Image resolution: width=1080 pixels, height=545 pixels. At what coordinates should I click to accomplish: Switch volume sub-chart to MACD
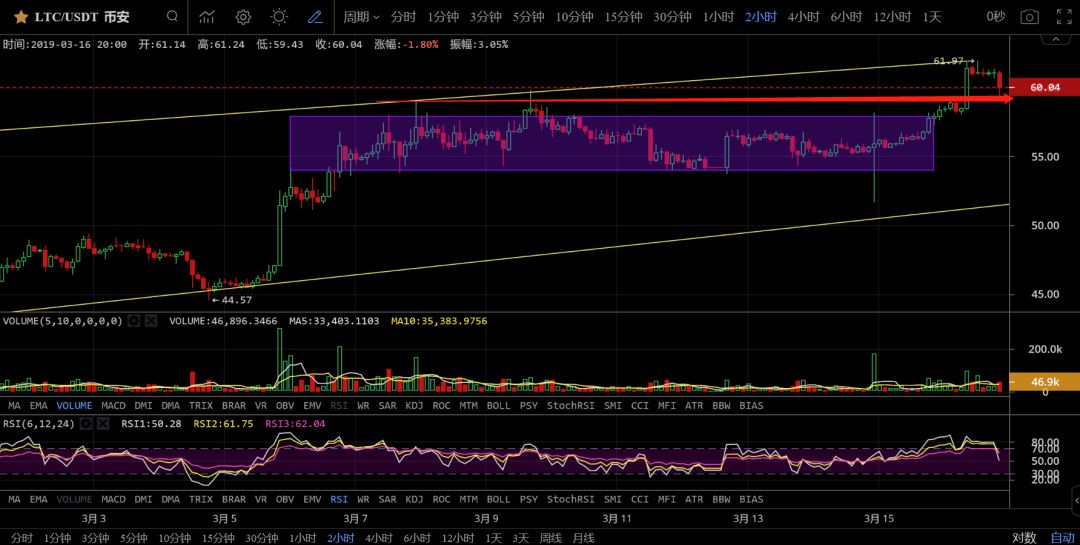(114, 406)
